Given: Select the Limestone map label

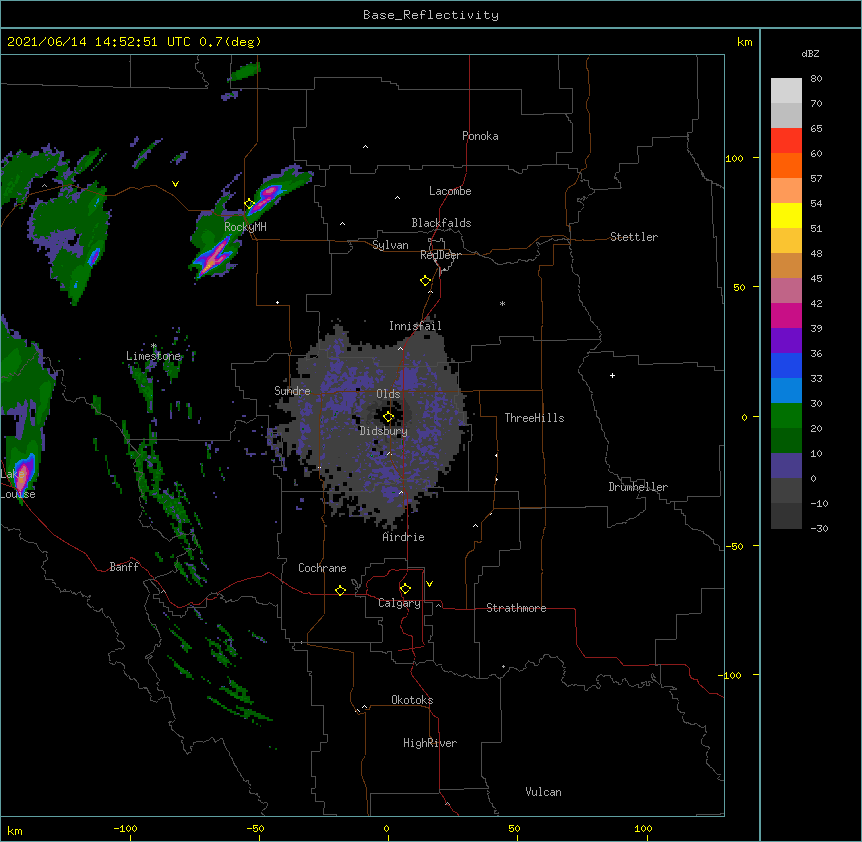Looking at the screenshot, I should [x=153, y=356].
